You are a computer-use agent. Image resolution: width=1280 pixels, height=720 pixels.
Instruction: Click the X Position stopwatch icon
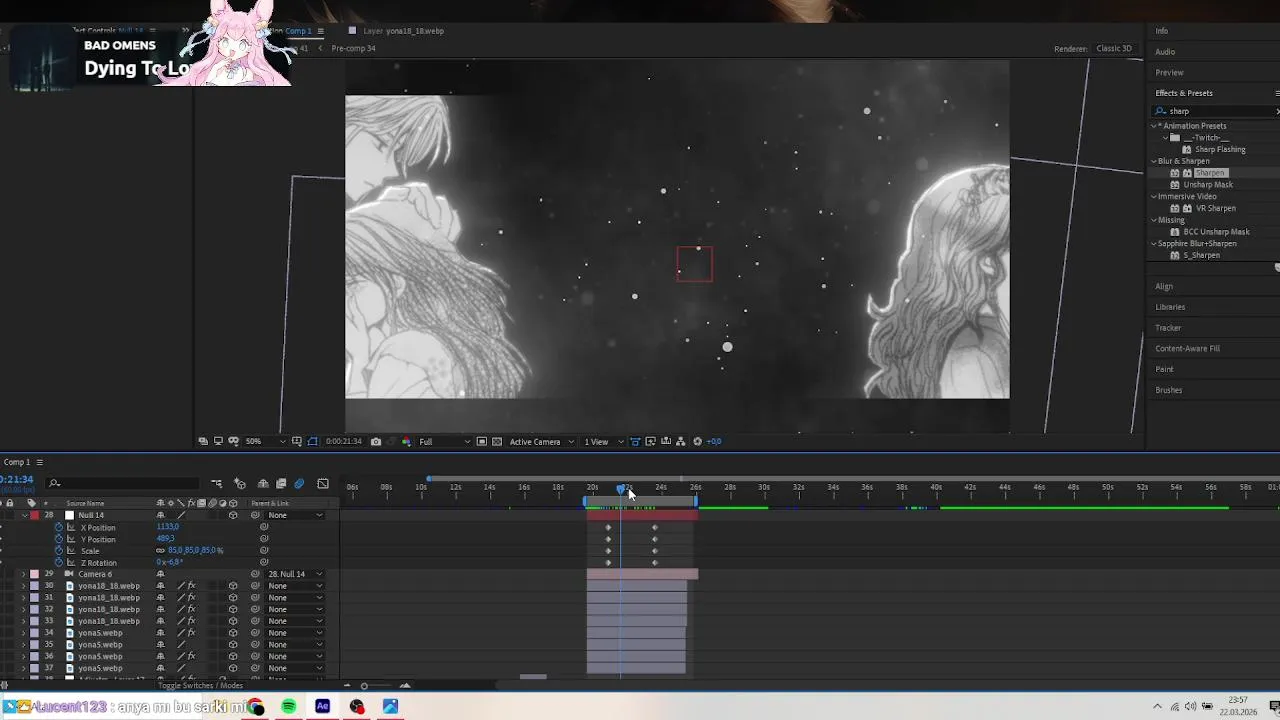pos(58,527)
